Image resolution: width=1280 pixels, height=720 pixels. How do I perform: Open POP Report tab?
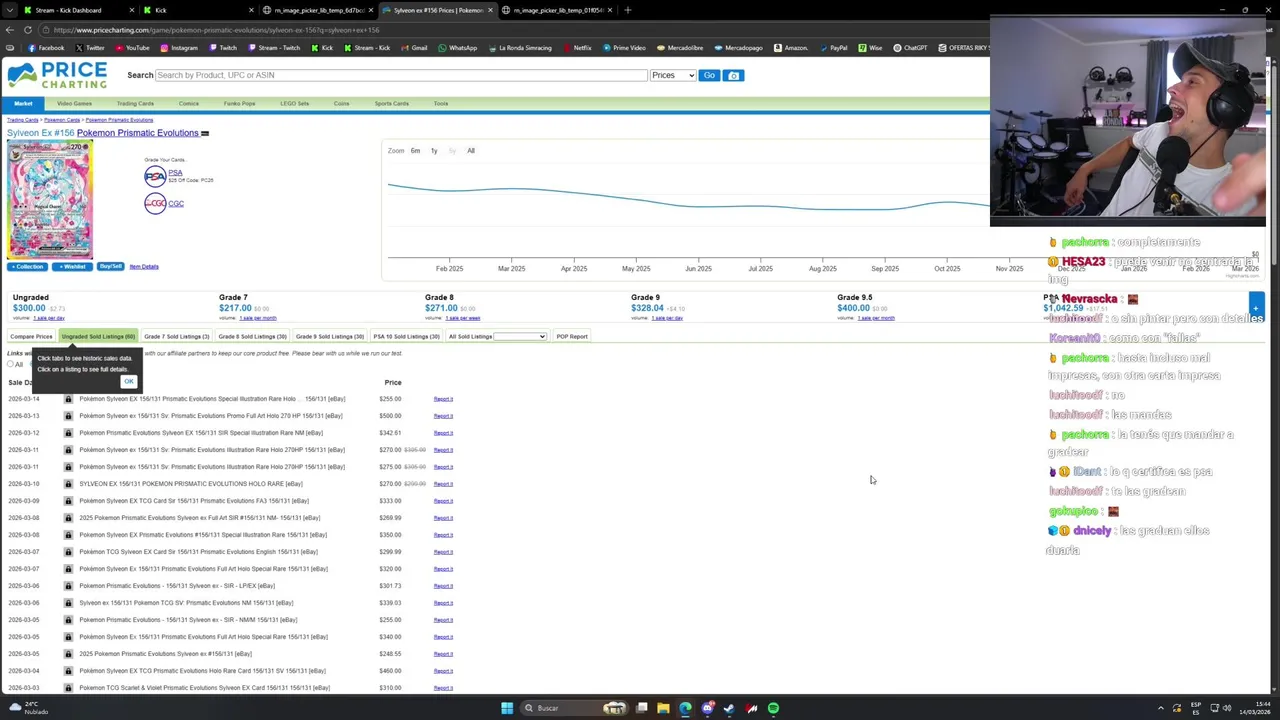click(572, 336)
